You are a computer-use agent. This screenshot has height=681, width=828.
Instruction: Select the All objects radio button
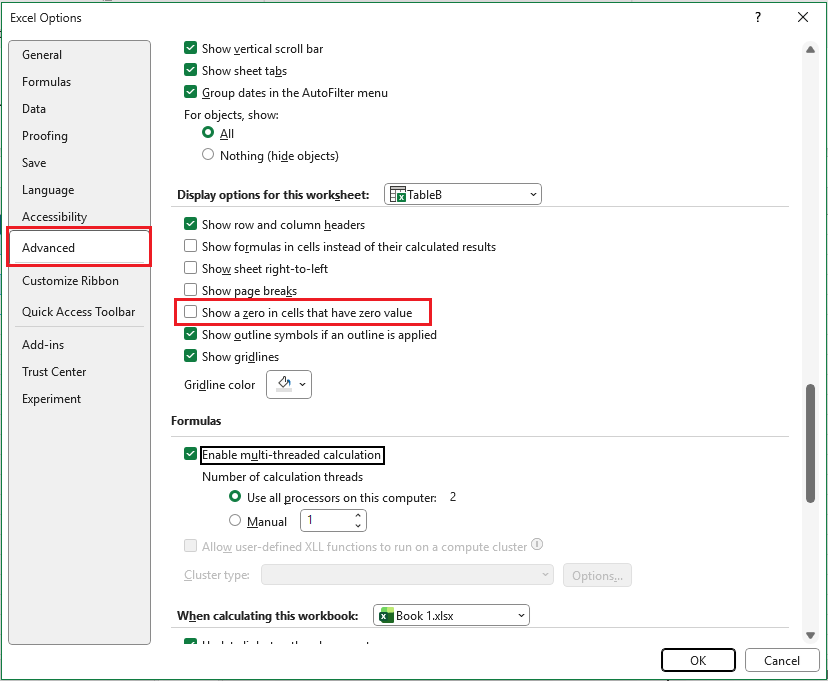tap(208, 133)
